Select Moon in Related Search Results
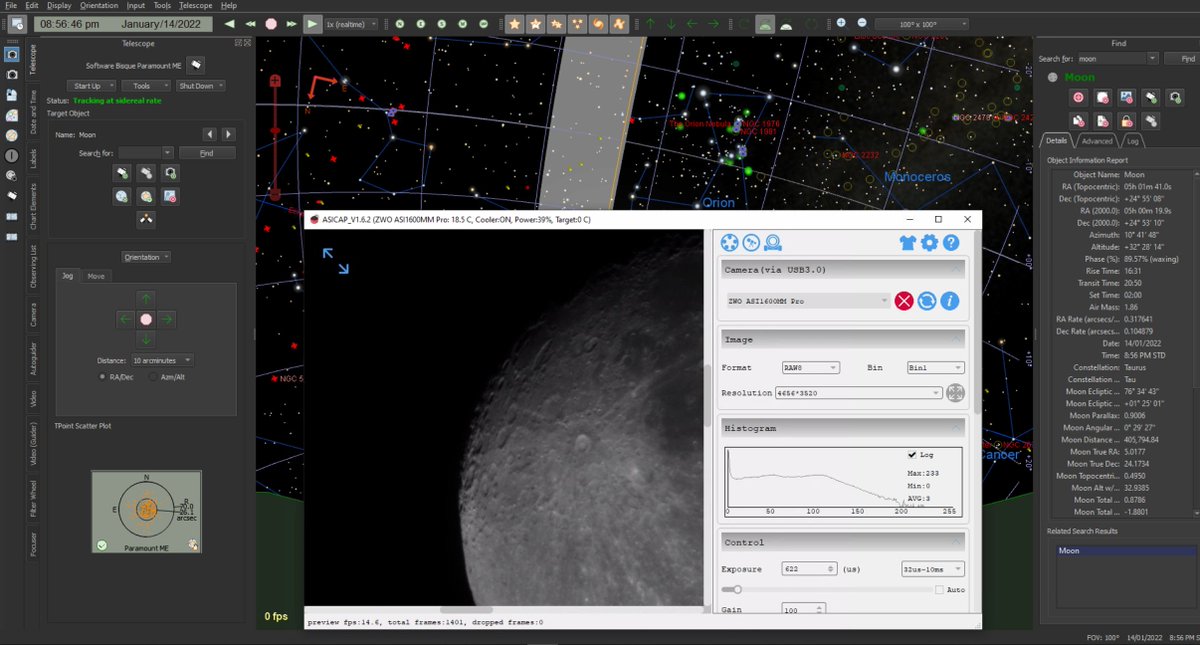The width and height of the screenshot is (1200, 645). [1126, 551]
